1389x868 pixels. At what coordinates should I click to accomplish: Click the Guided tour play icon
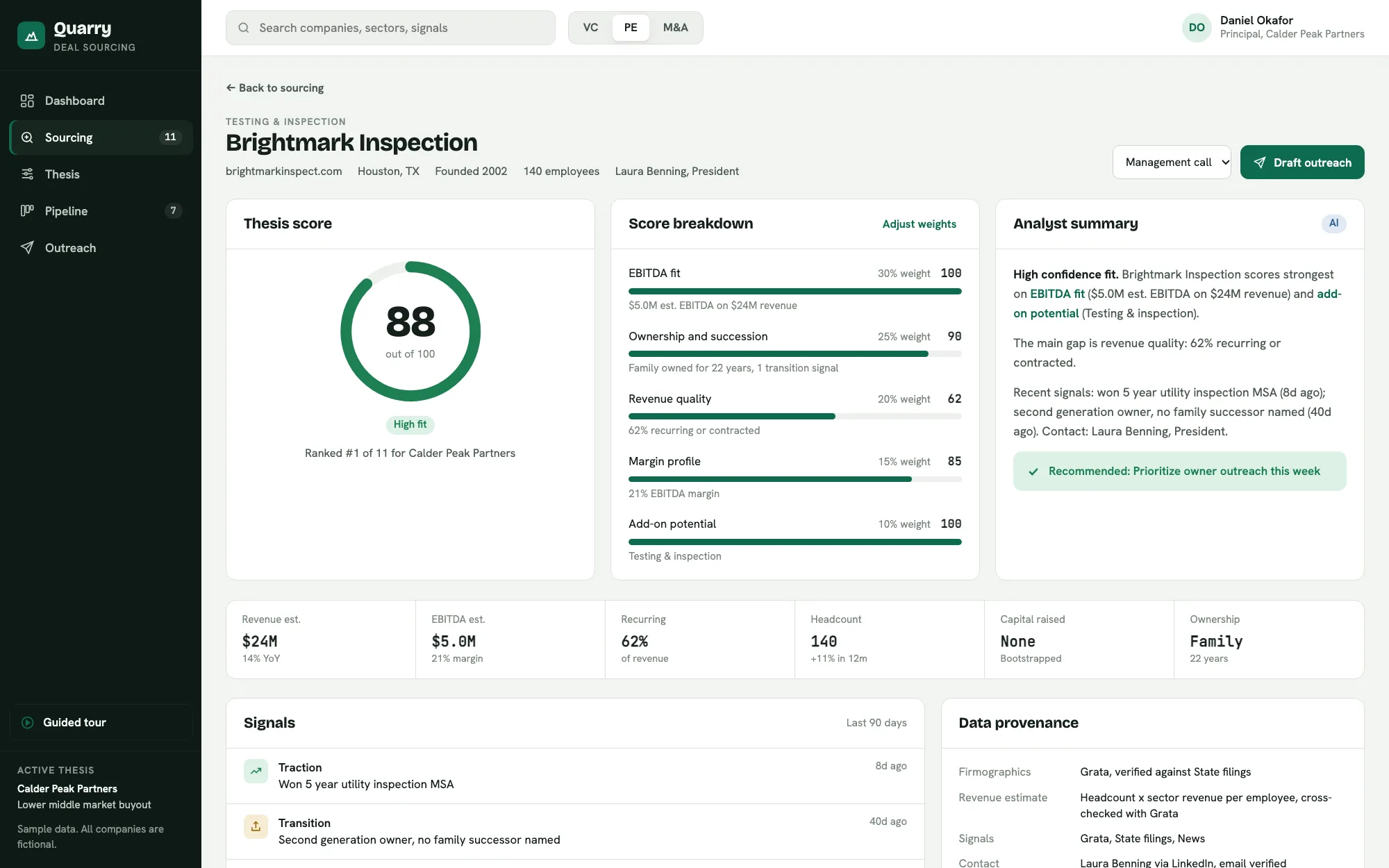click(28, 722)
